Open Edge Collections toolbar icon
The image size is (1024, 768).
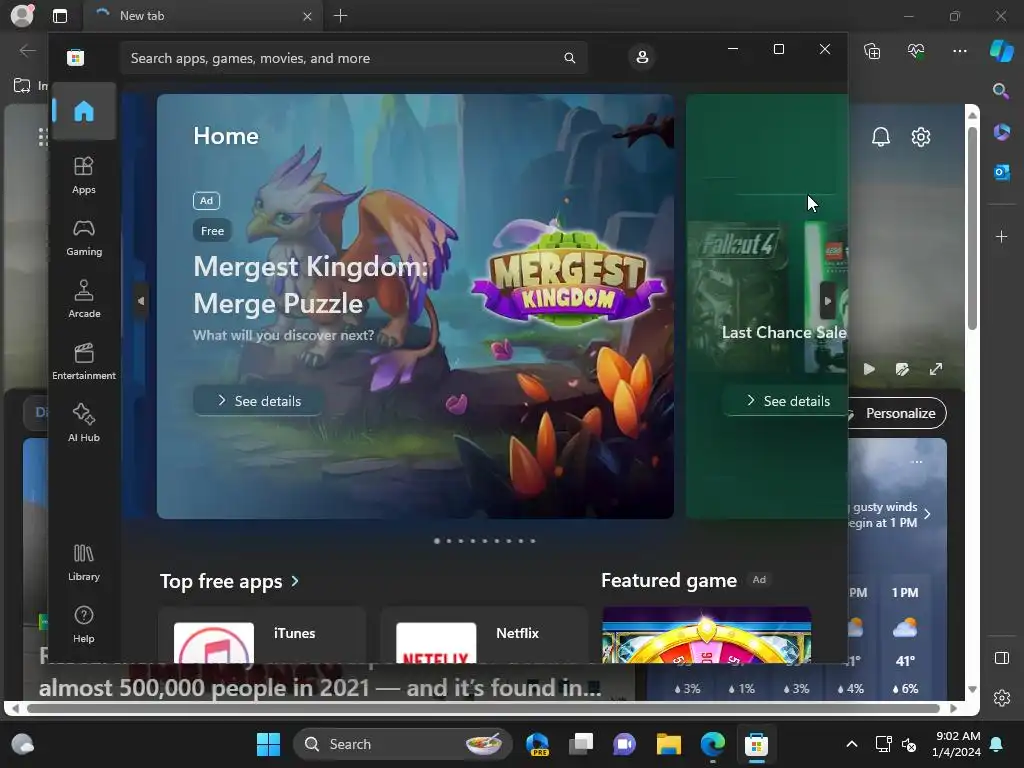click(872, 51)
